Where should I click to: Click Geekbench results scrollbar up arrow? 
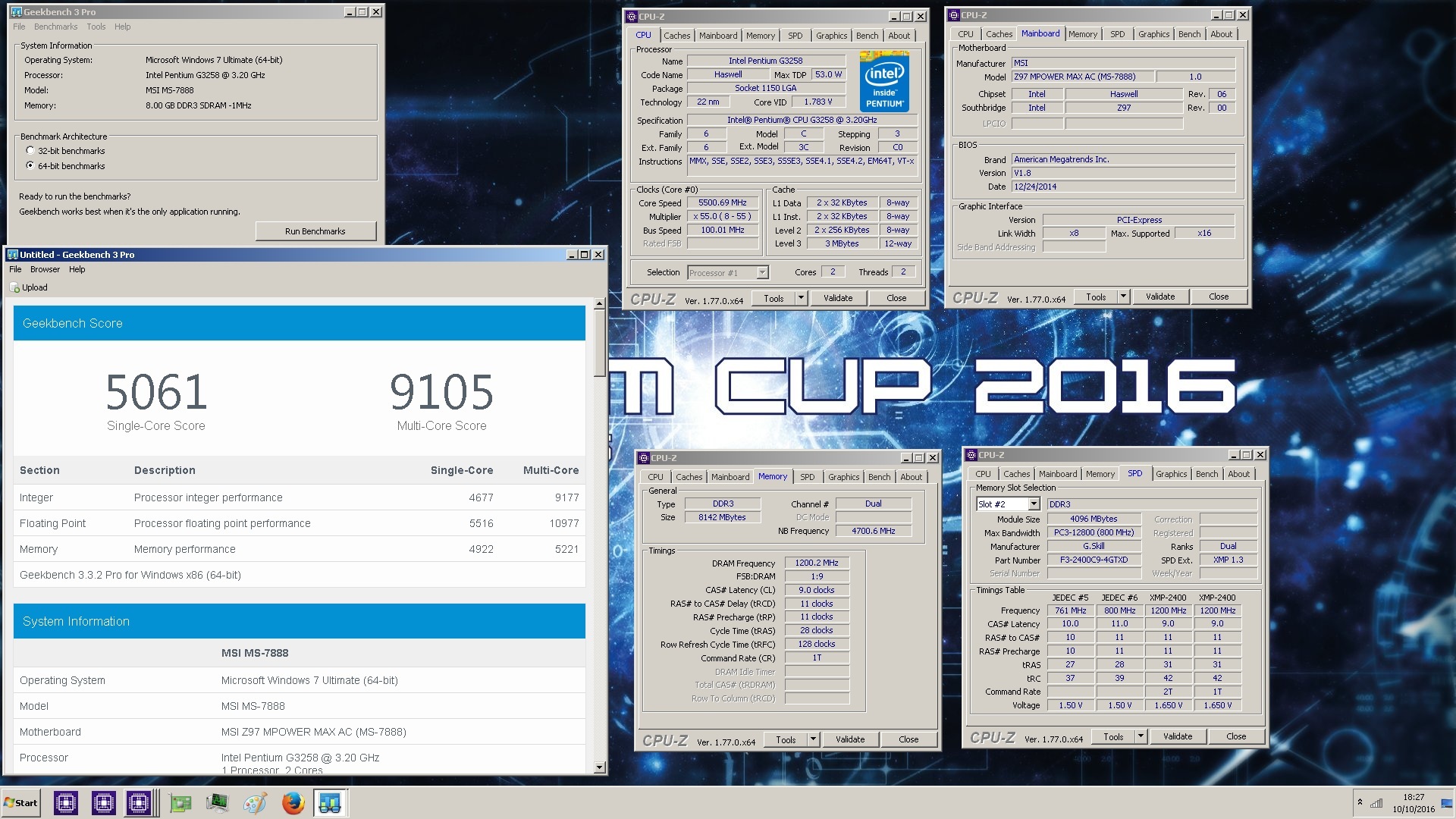click(599, 303)
